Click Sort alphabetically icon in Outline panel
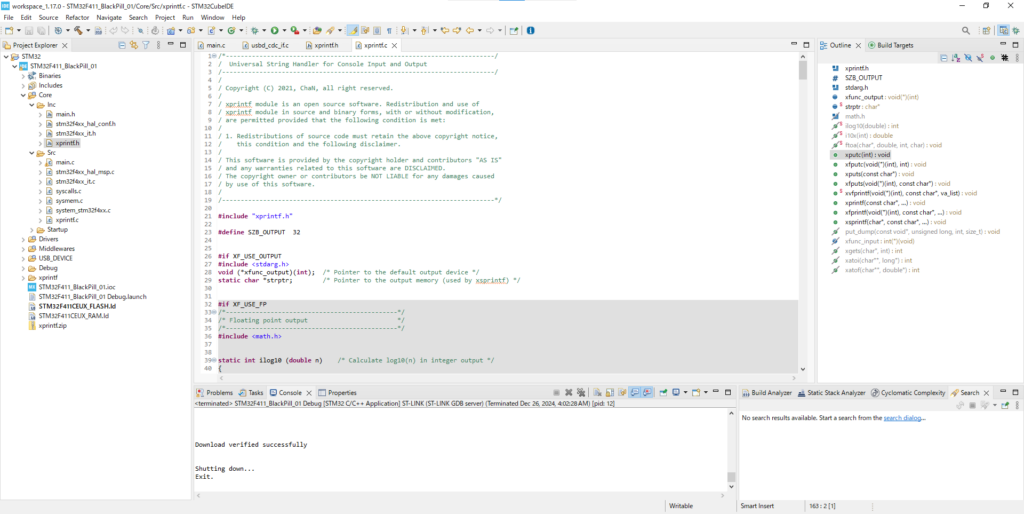This screenshot has width=1024, height=514. (x=956, y=57)
